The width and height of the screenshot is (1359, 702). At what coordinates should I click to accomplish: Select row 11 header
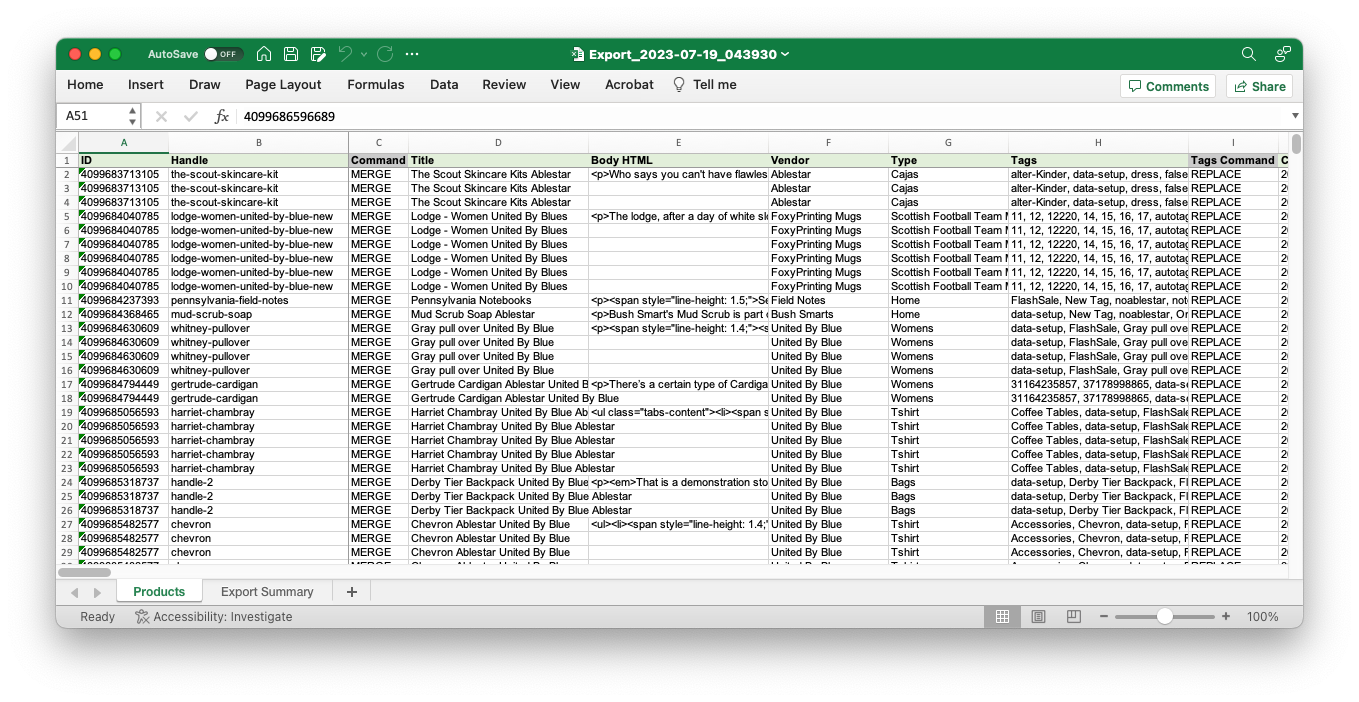tap(67, 300)
